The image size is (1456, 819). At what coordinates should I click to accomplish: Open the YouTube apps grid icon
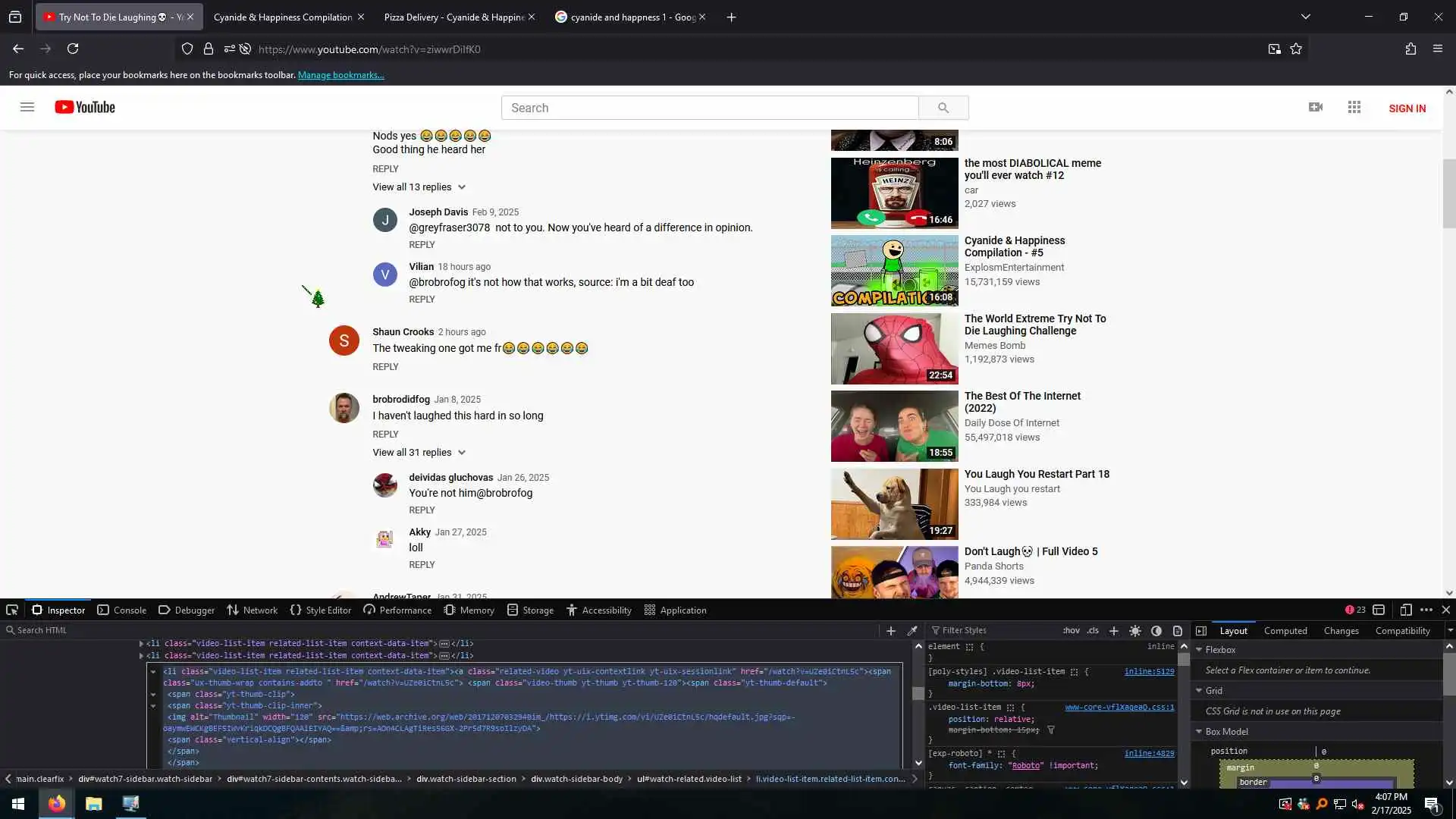click(1354, 108)
